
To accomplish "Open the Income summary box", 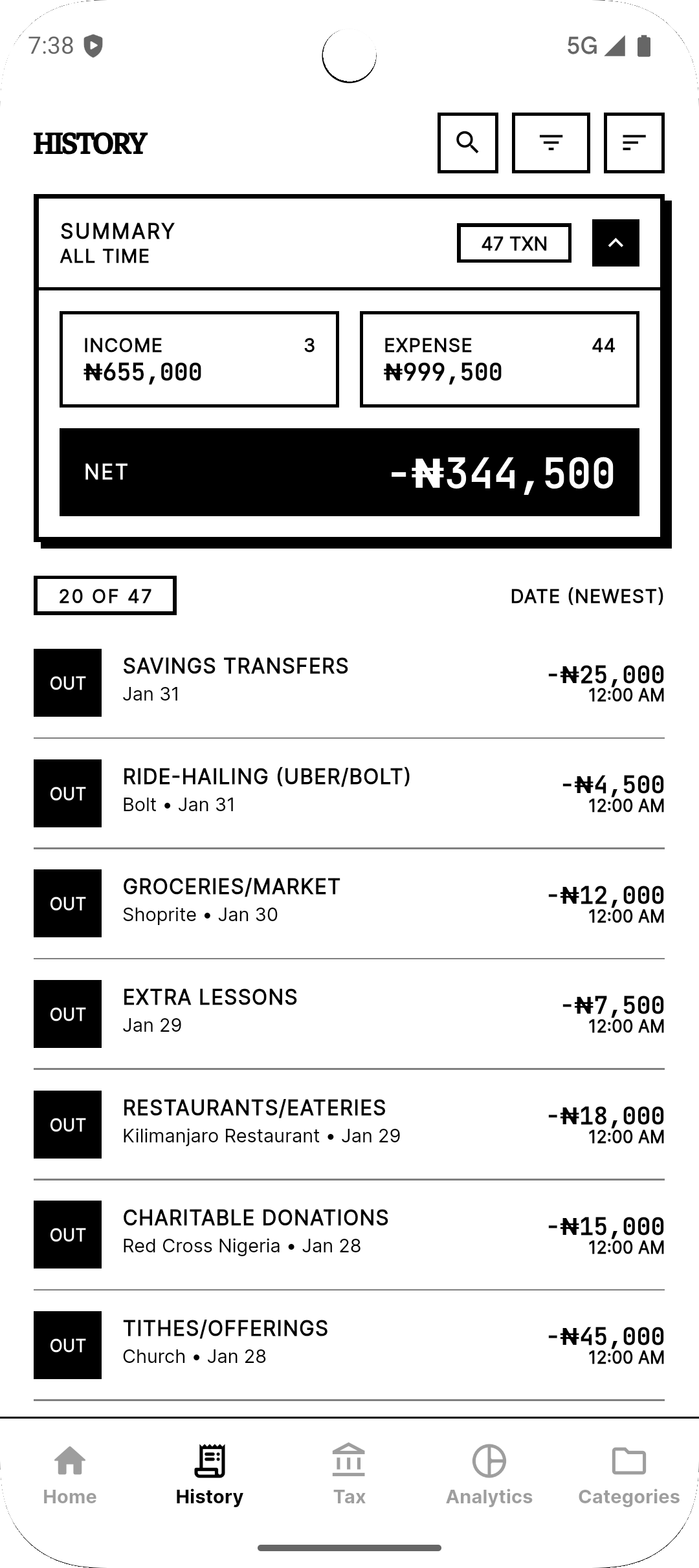I will [199, 359].
